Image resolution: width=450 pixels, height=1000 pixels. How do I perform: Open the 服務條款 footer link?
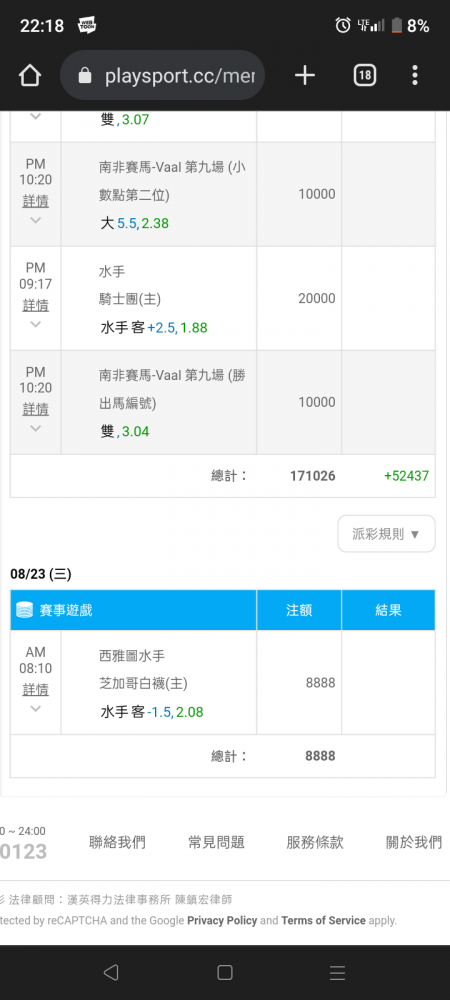click(x=315, y=842)
